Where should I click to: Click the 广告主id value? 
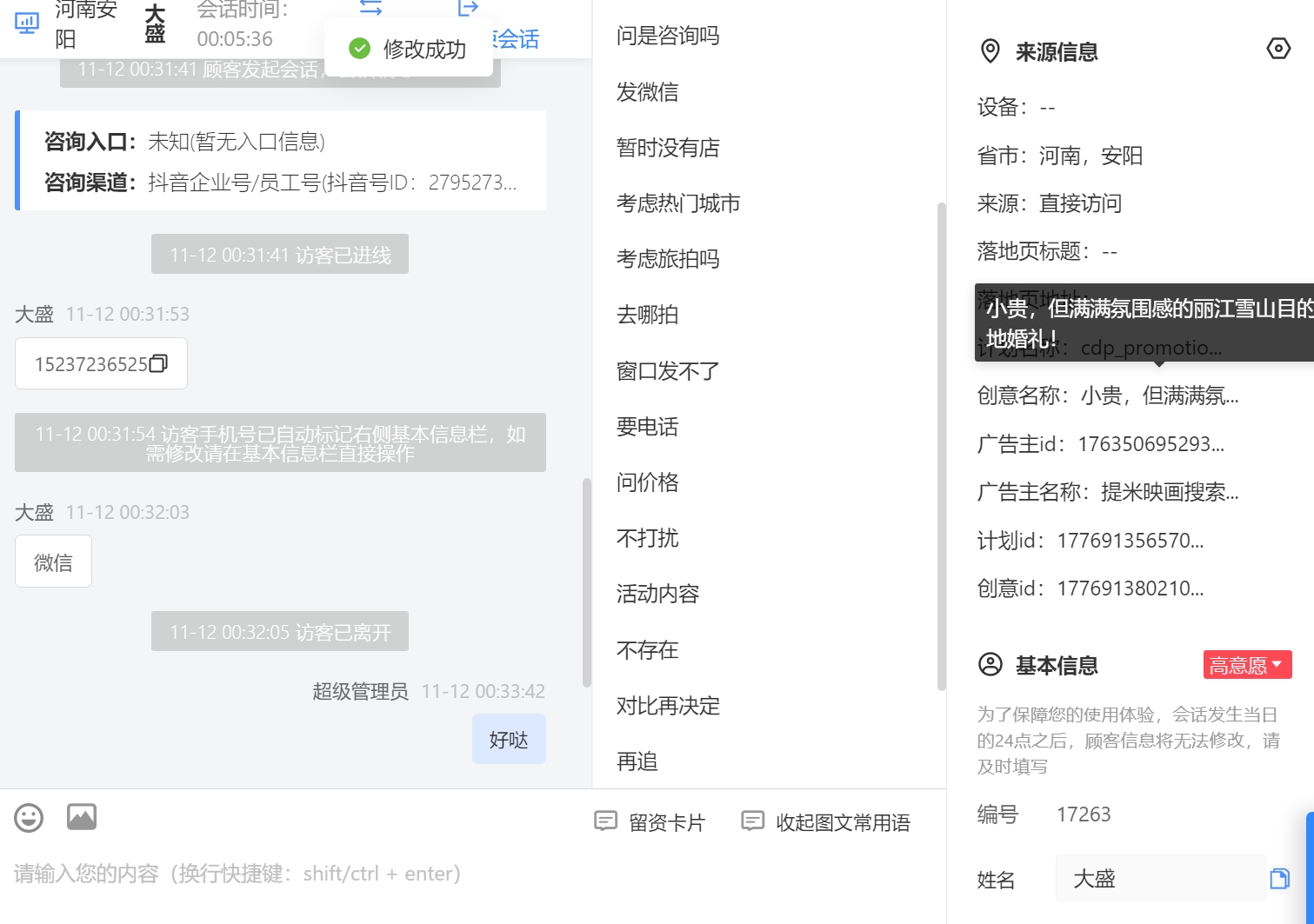tap(1151, 443)
